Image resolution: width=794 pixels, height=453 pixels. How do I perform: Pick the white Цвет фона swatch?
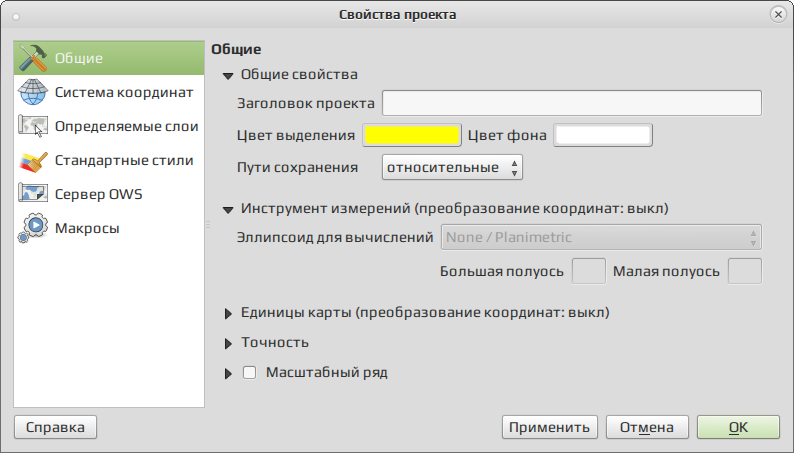click(x=603, y=135)
